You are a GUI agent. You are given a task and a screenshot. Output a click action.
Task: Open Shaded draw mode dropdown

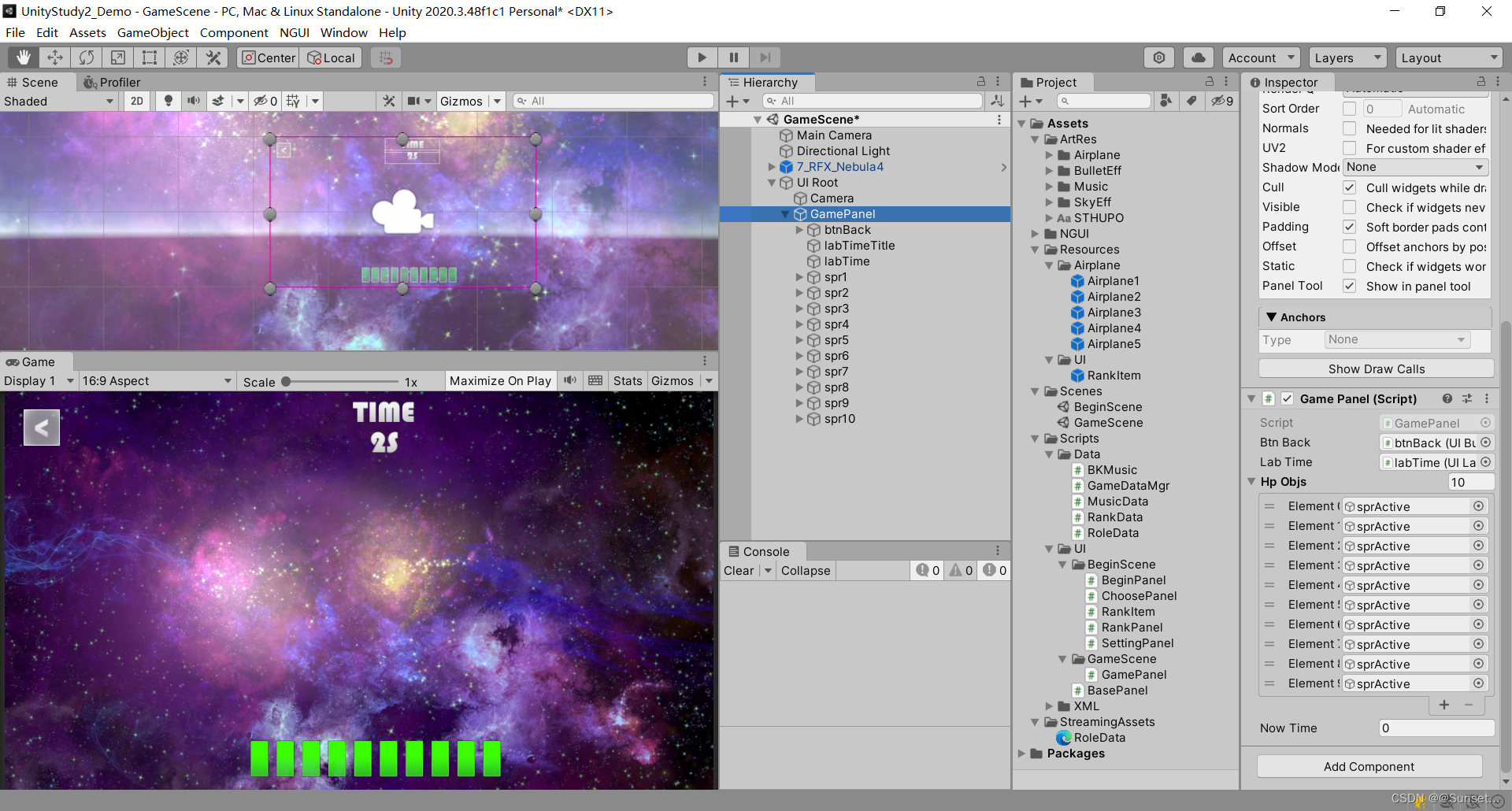[59, 101]
